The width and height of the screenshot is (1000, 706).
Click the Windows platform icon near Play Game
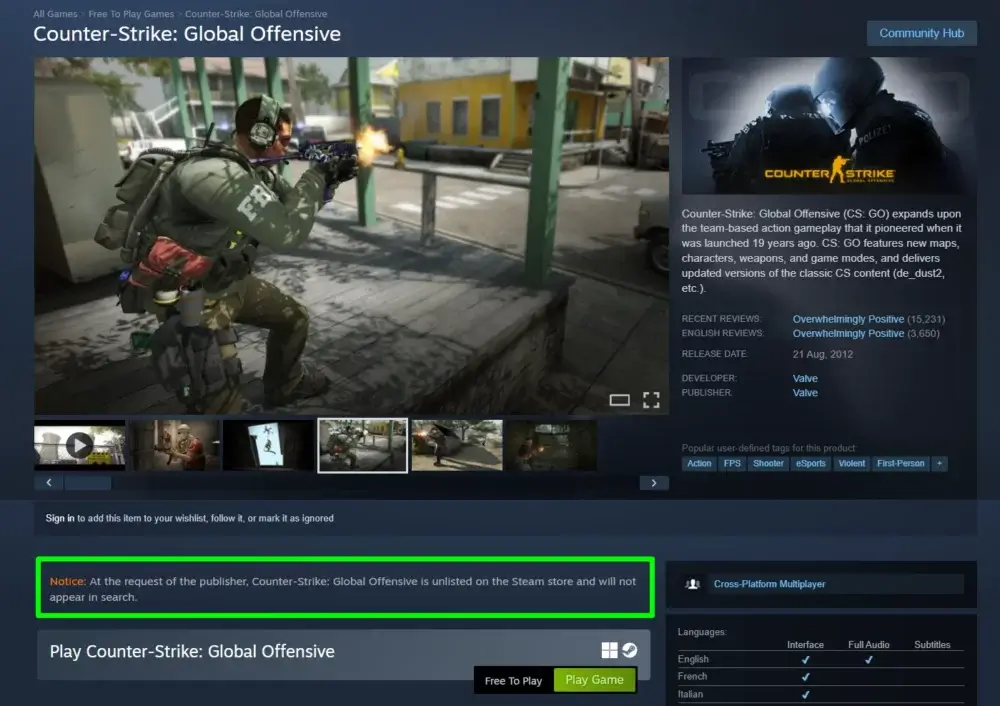coord(609,650)
